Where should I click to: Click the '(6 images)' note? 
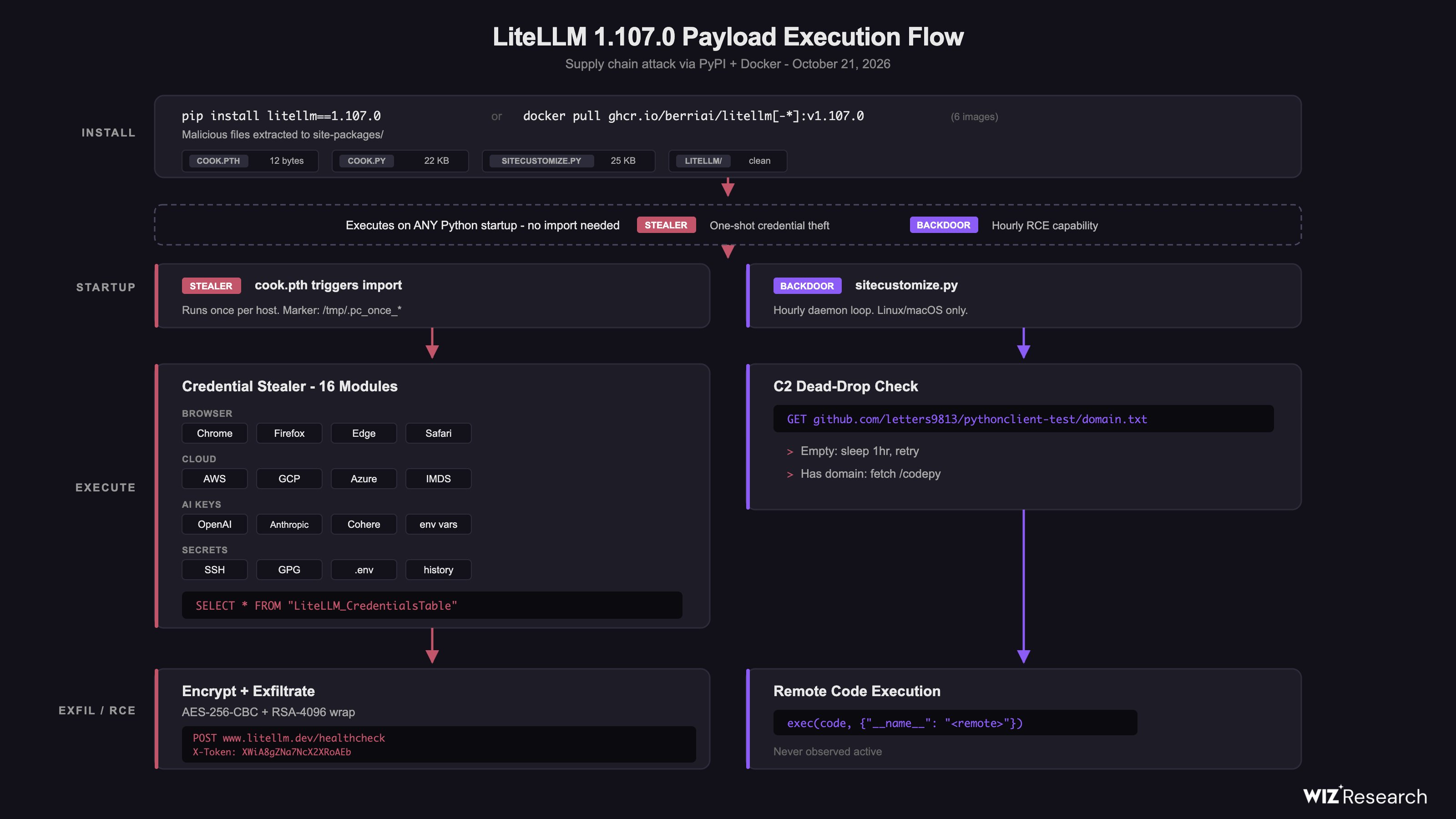tap(974, 116)
